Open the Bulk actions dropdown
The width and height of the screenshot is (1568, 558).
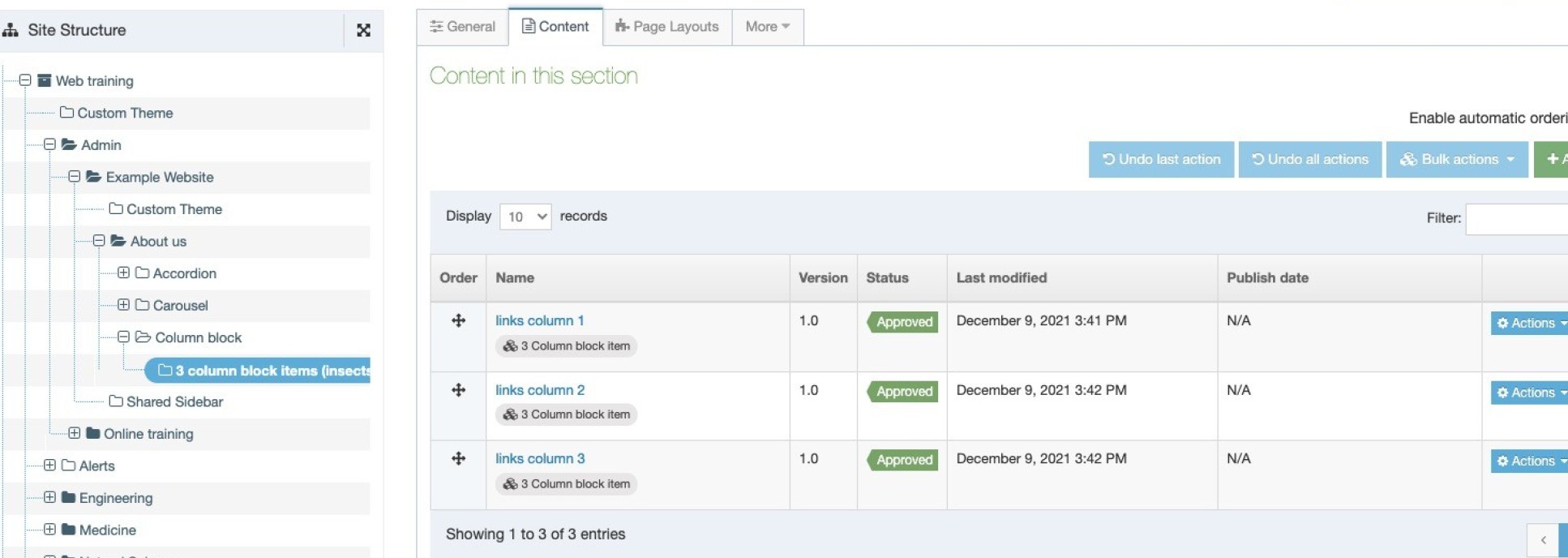[1457, 160]
